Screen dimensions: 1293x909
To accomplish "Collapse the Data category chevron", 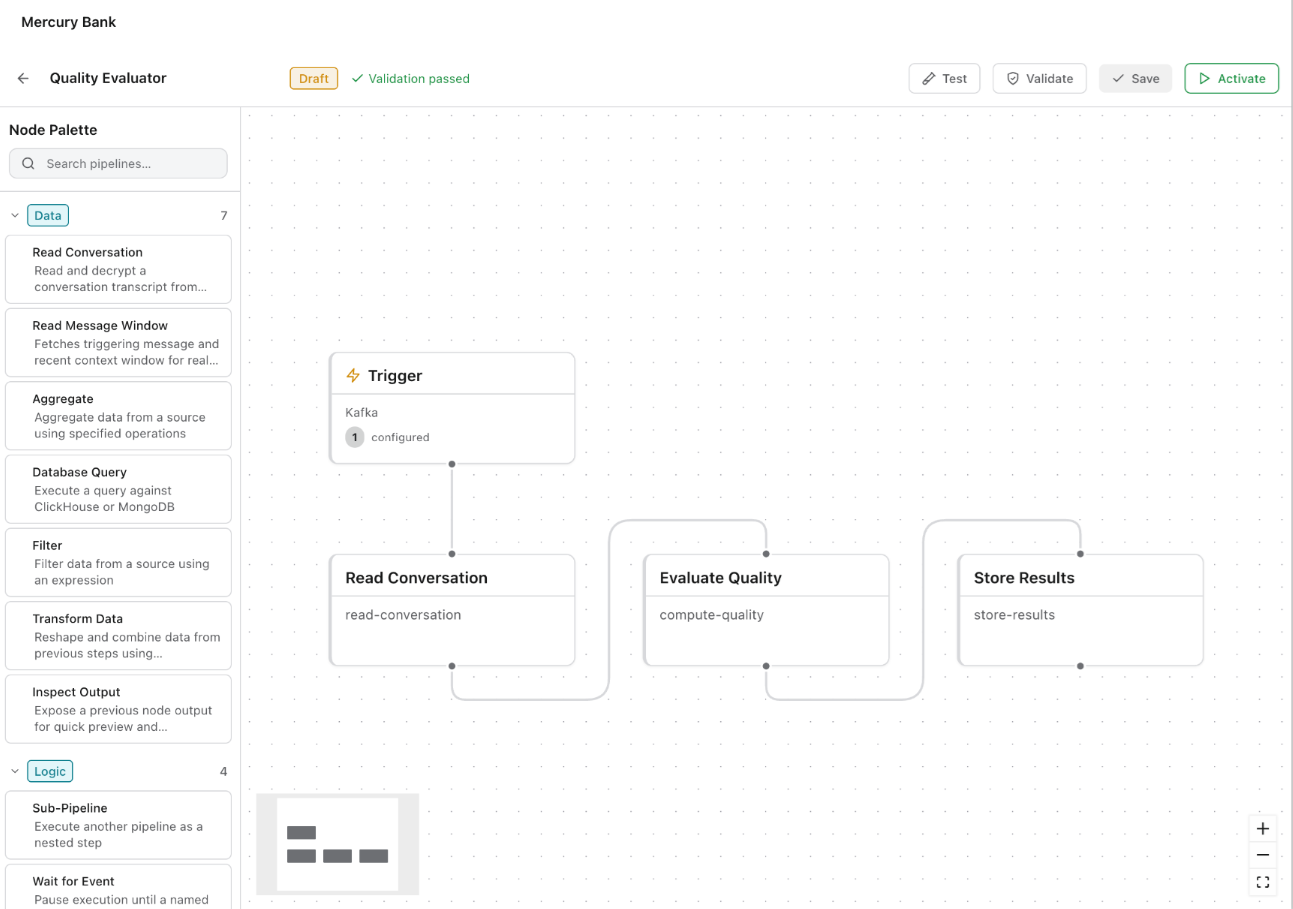I will (x=15, y=215).
